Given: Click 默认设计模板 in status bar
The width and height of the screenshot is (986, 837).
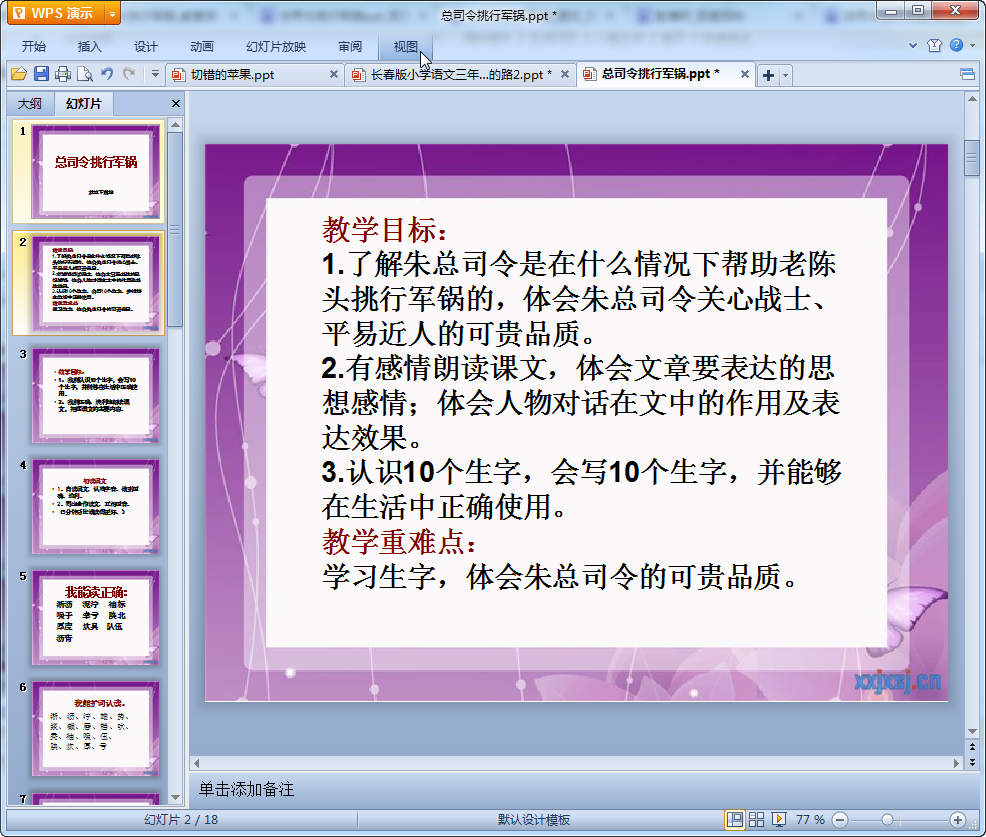Looking at the screenshot, I should coord(534,819).
